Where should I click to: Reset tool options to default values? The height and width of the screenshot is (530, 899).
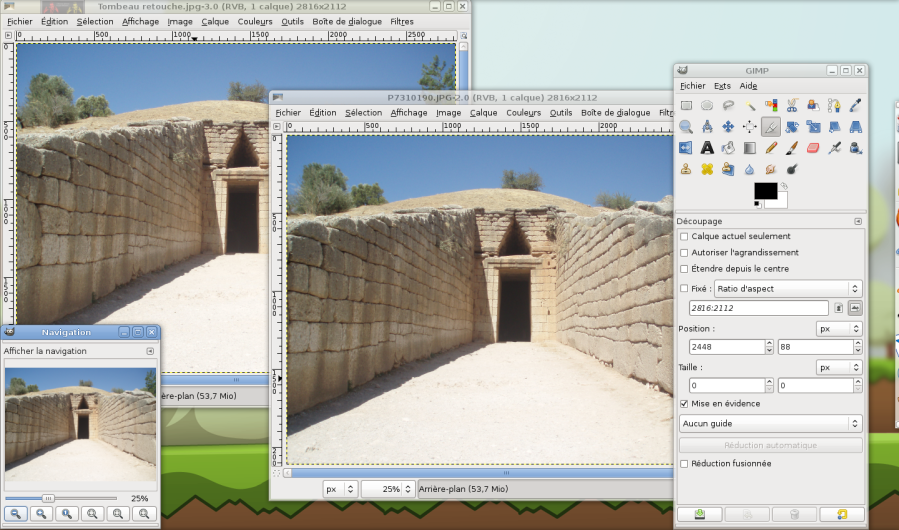point(841,514)
